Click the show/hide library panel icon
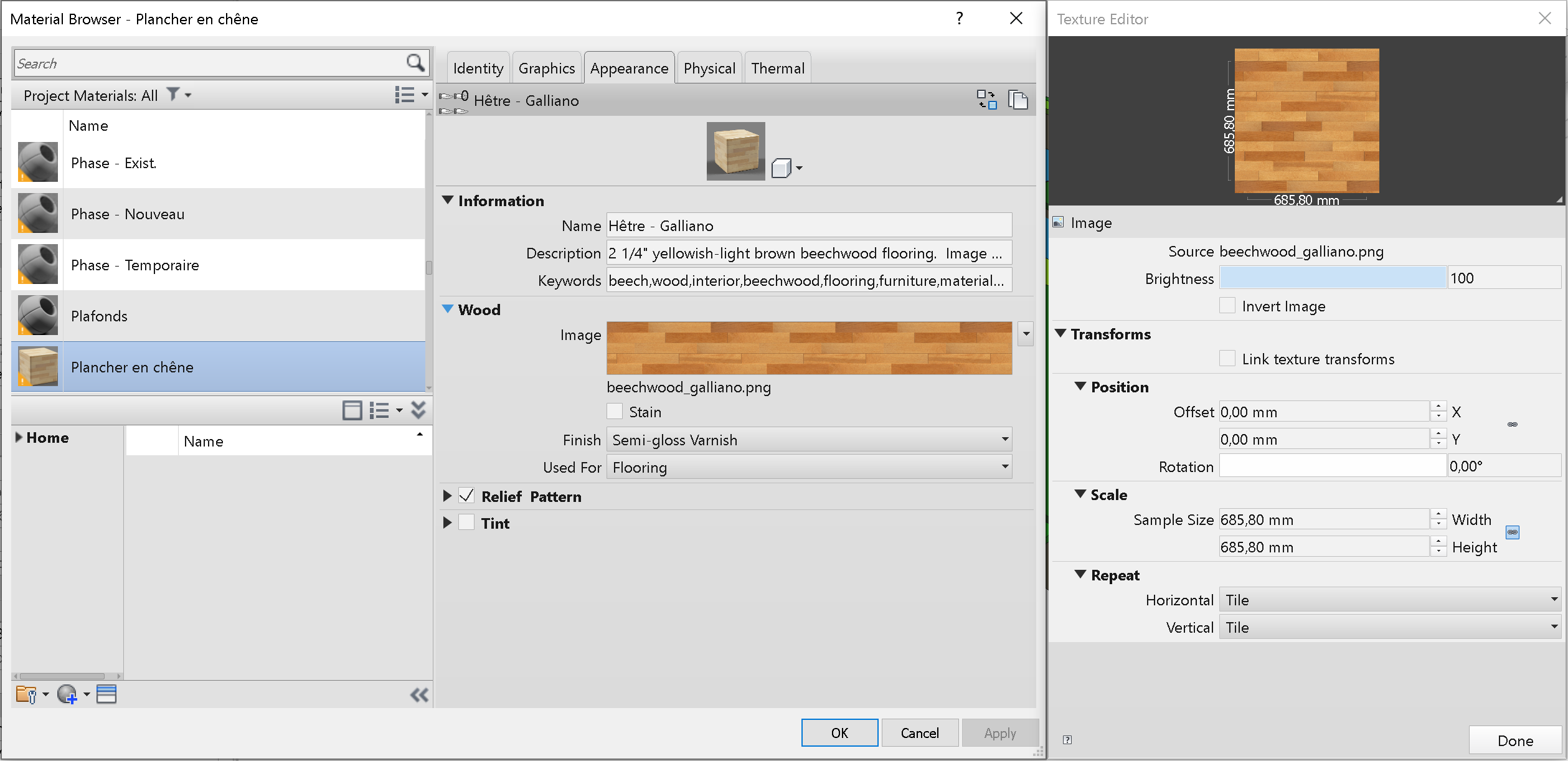The image size is (1568, 761). point(352,410)
